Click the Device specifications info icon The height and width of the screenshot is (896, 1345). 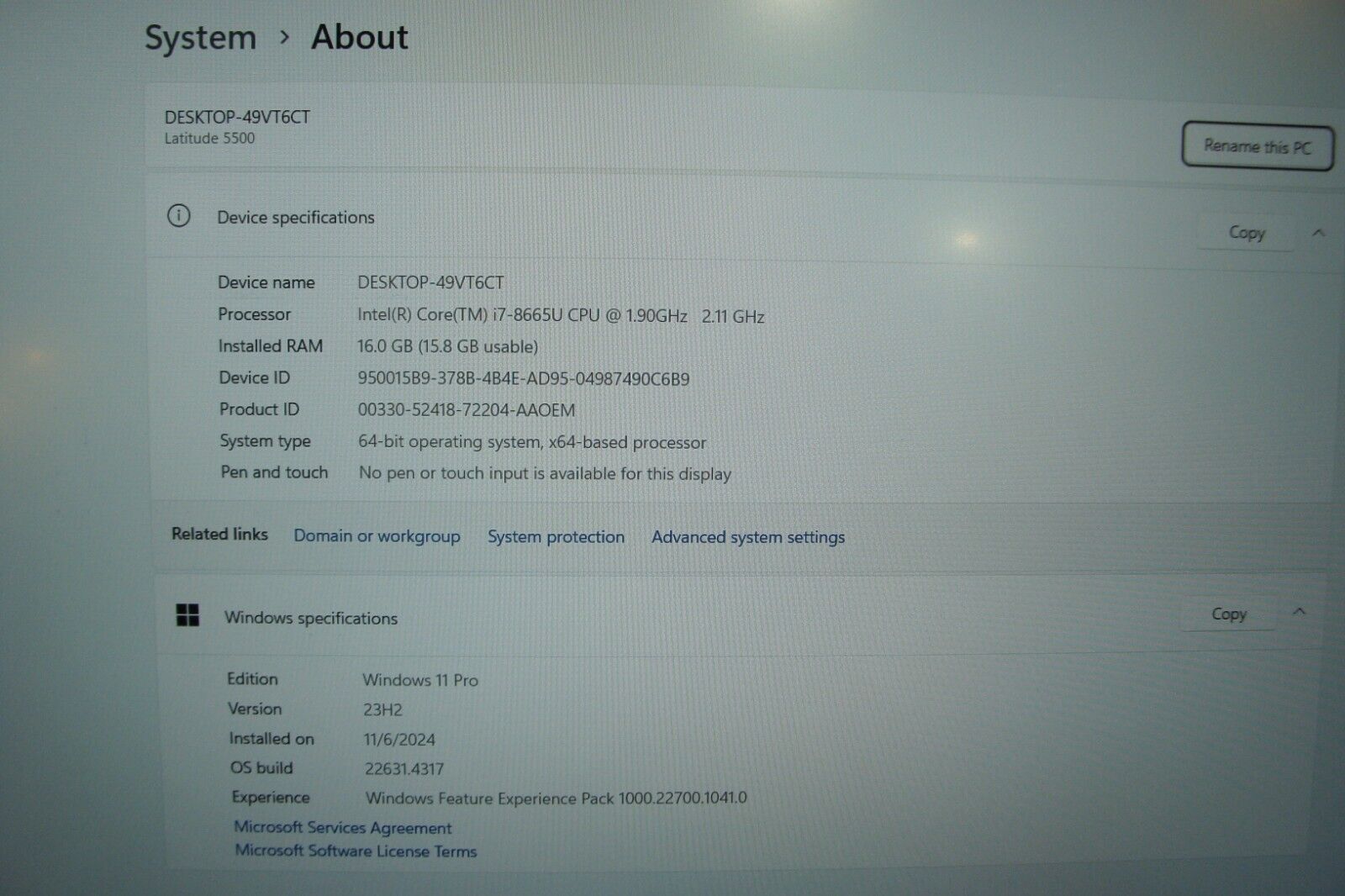pyautogui.click(x=178, y=216)
